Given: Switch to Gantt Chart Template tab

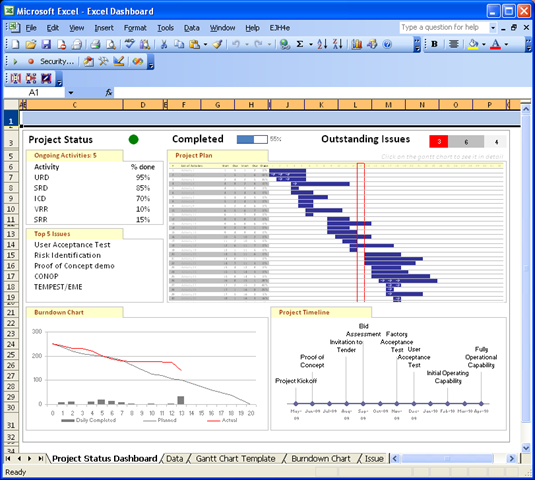Looking at the screenshot, I should point(235,459).
